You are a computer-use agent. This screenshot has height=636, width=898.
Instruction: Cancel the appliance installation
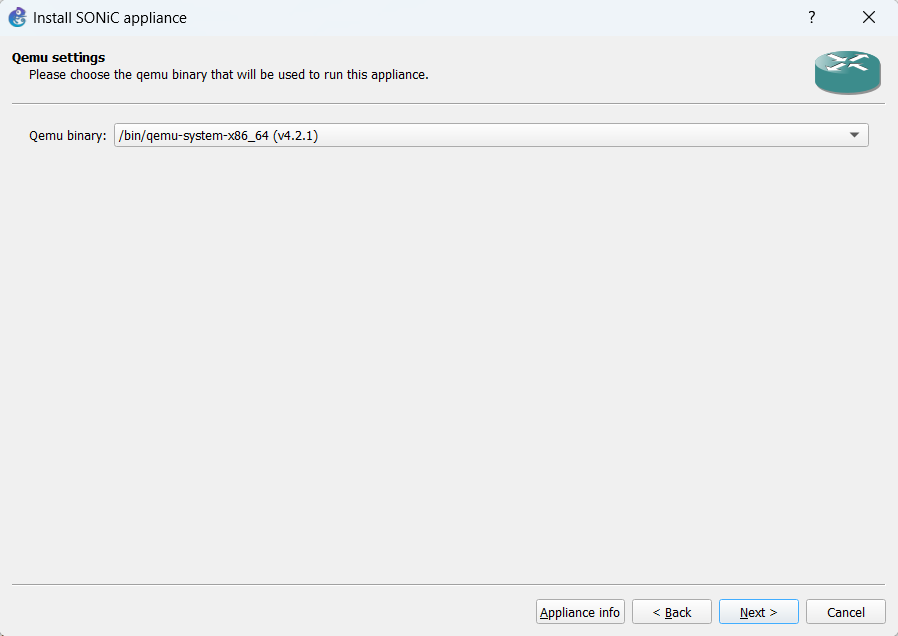click(x=845, y=612)
